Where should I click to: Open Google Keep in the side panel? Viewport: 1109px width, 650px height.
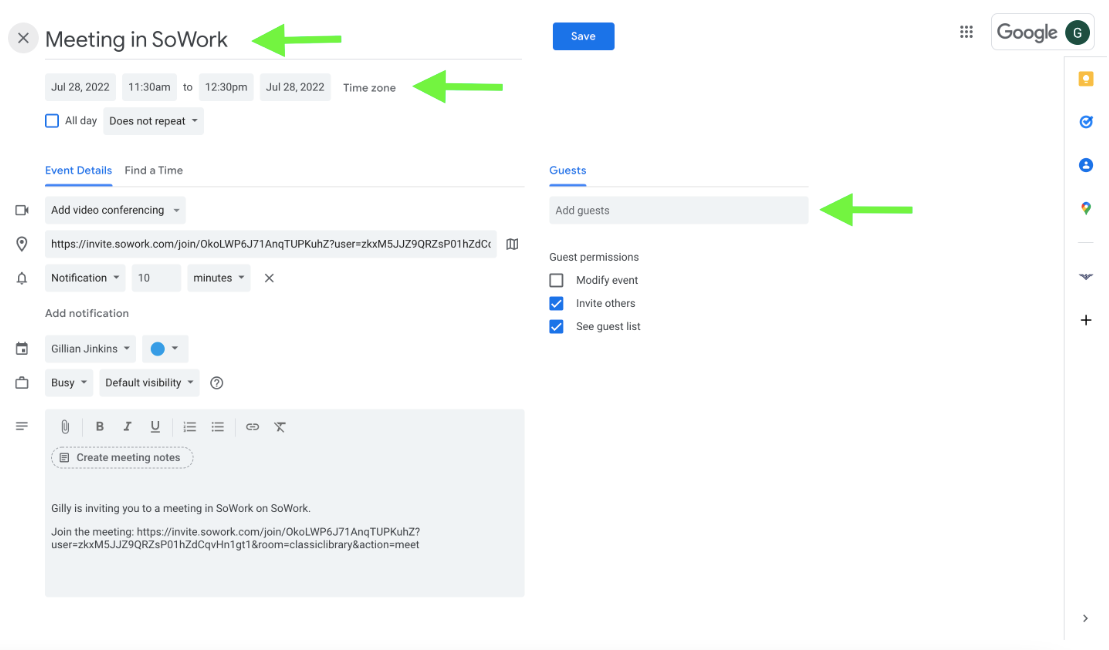[1086, 79]
